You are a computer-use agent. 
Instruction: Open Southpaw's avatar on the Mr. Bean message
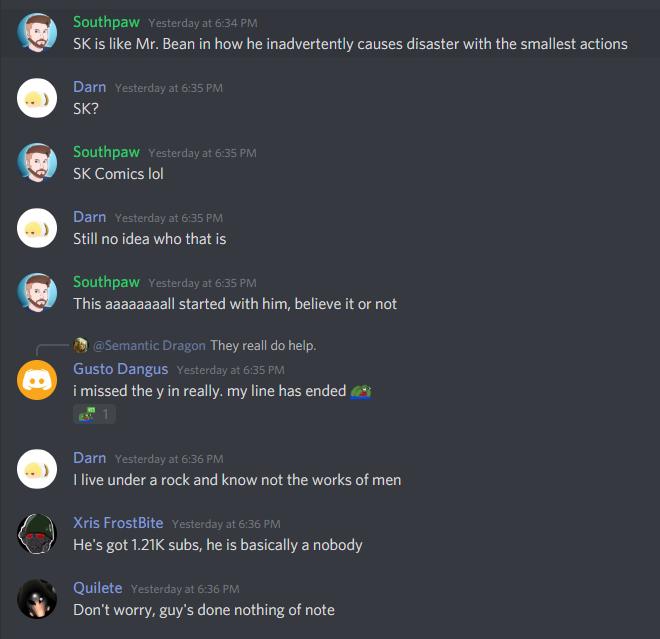(x=37, y=33)
